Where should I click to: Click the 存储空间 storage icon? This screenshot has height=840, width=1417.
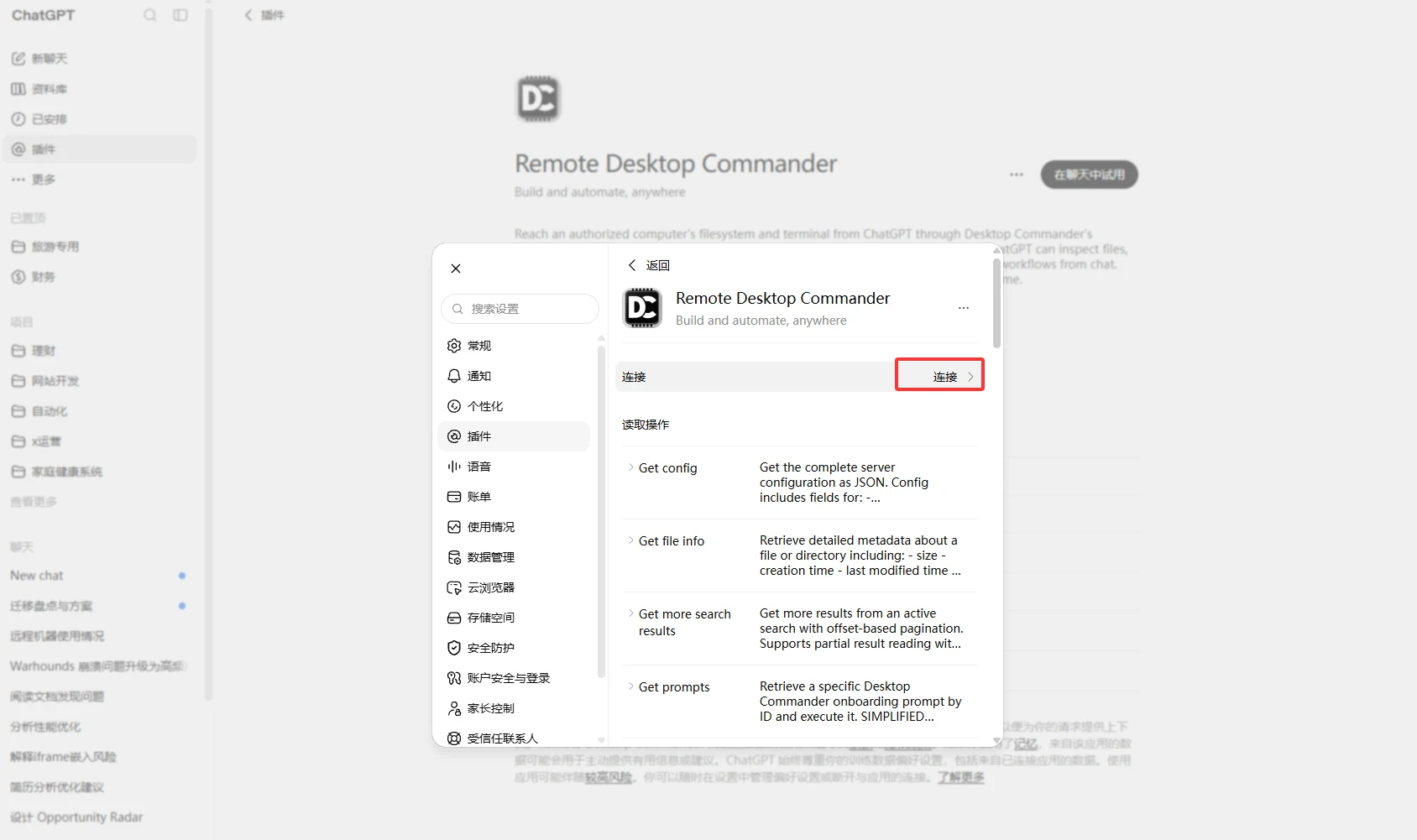[x=454, y=618]
